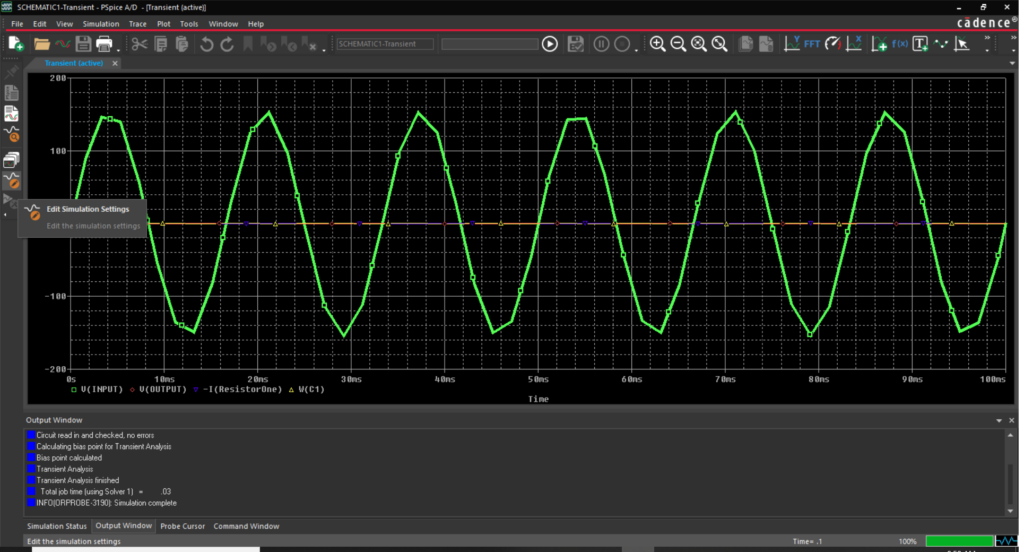
Task: Toggle Log X axis icon
Action: pyautogui.click(x=854, y=44)
